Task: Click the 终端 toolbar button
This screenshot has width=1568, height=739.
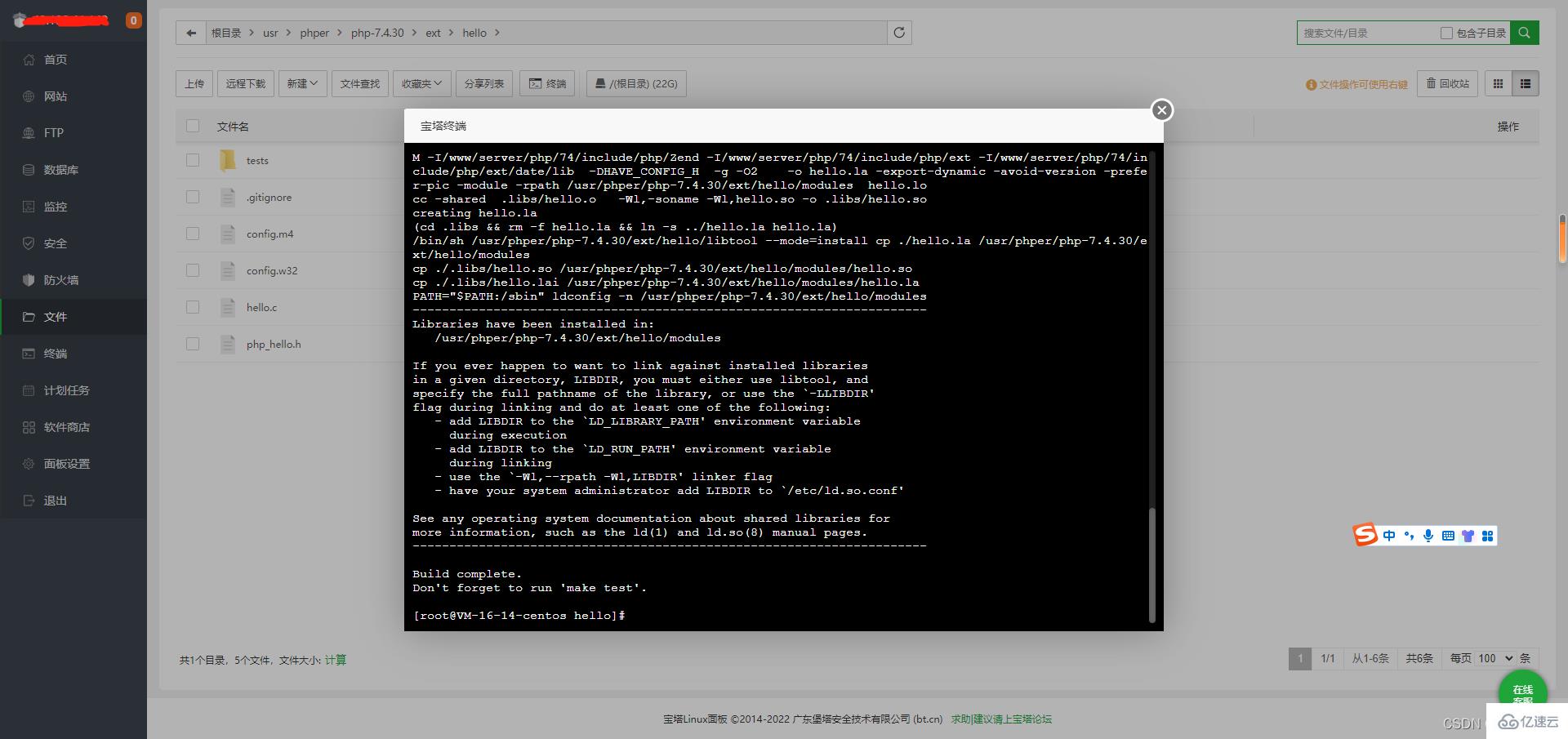Action: click(x=547, y=83)
